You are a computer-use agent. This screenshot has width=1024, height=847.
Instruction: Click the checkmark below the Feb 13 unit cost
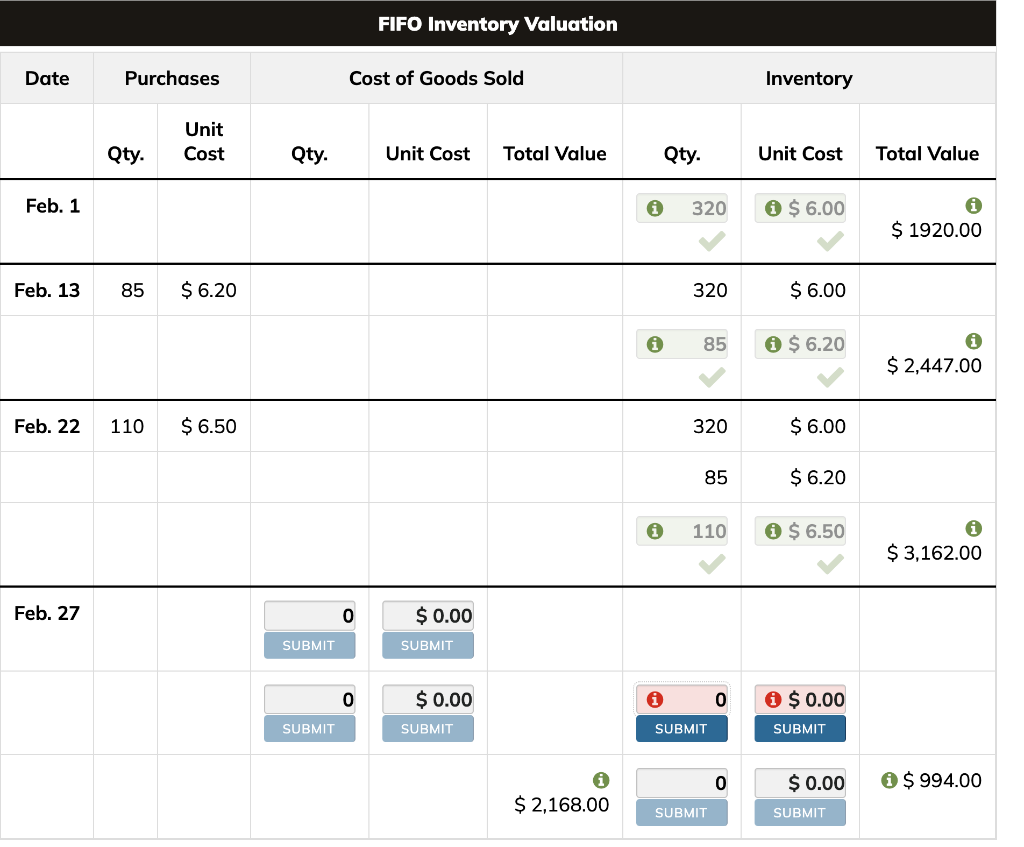click(829, 375)
